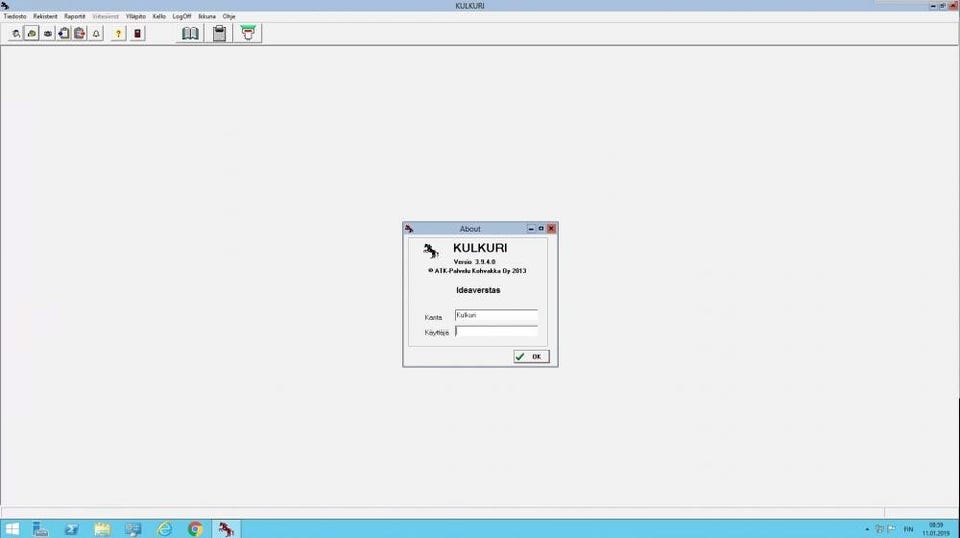The image size is (960, 538).
Task: Click the open book toolbar icon
Action: pyautogui.click(x=190, y=33)
